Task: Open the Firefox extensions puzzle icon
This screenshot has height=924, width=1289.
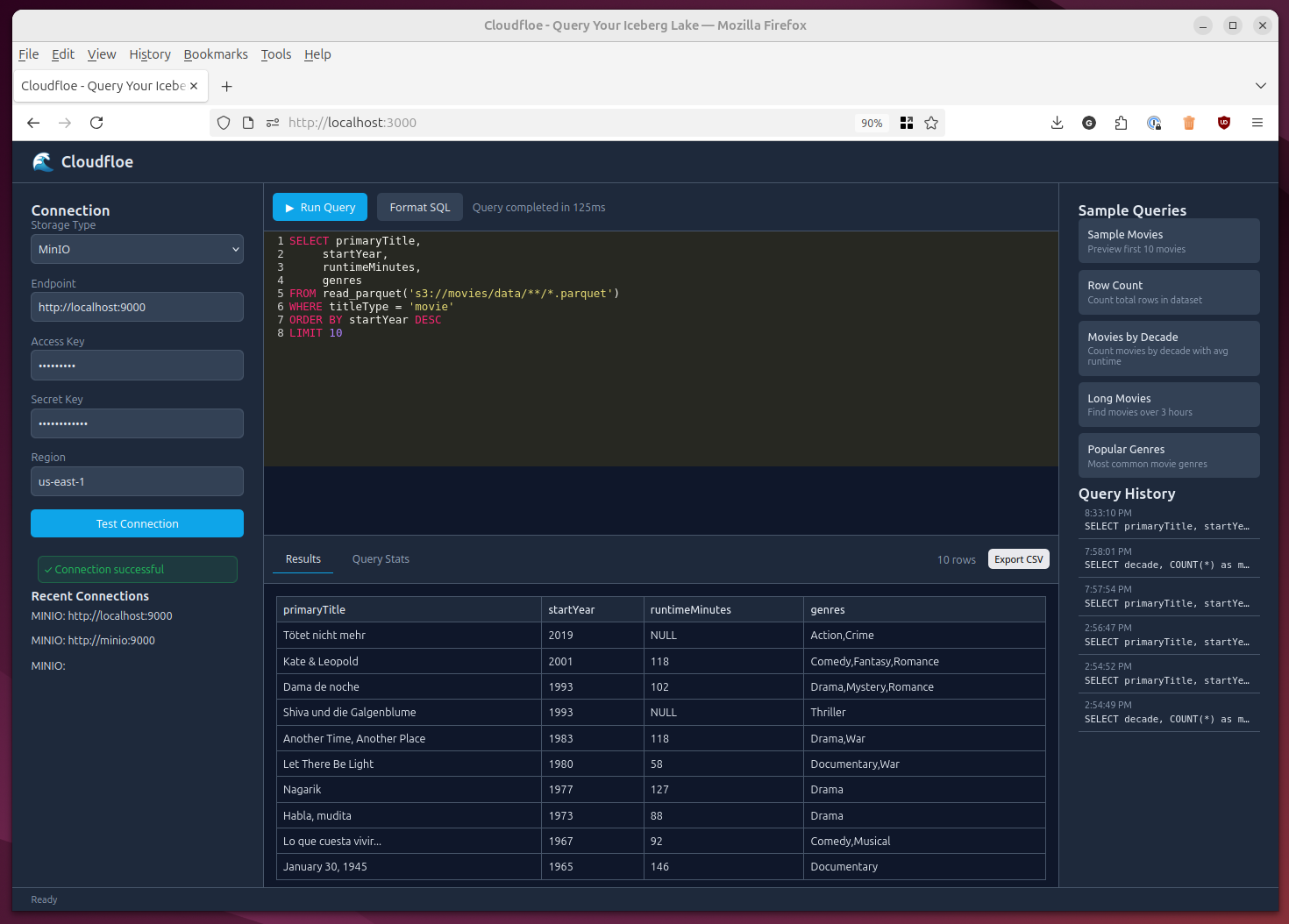Action: click(x=1121, y=123)
